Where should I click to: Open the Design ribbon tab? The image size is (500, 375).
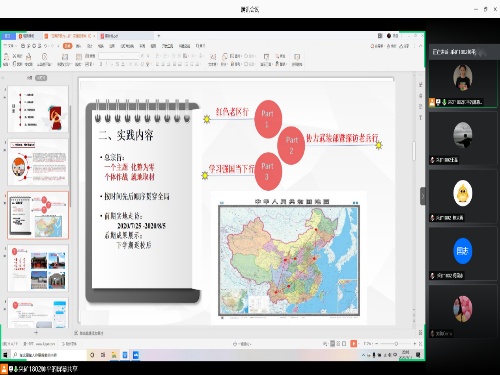tap(89, 46)
